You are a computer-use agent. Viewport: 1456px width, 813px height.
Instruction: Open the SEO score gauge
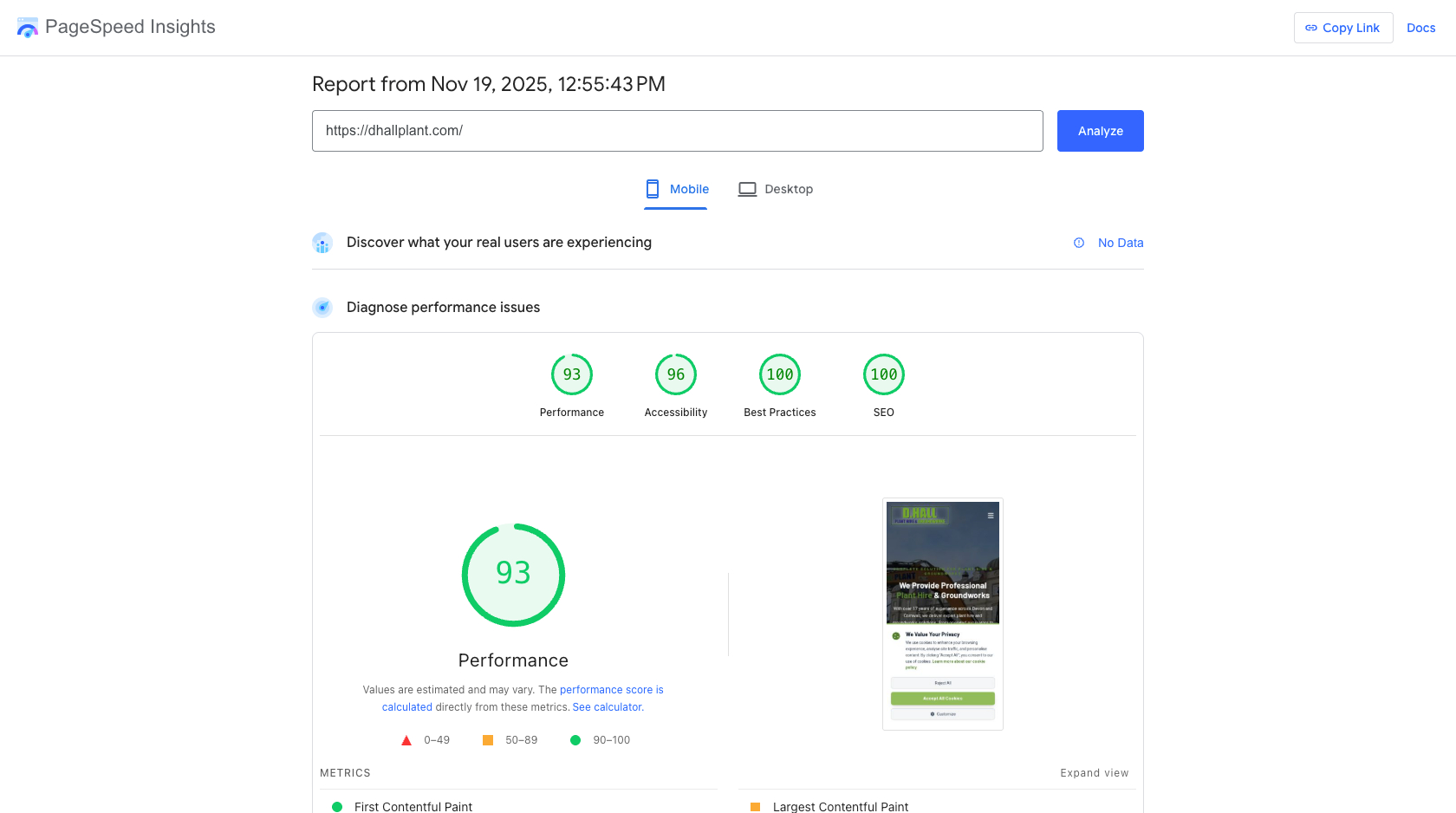click(883, 374)
